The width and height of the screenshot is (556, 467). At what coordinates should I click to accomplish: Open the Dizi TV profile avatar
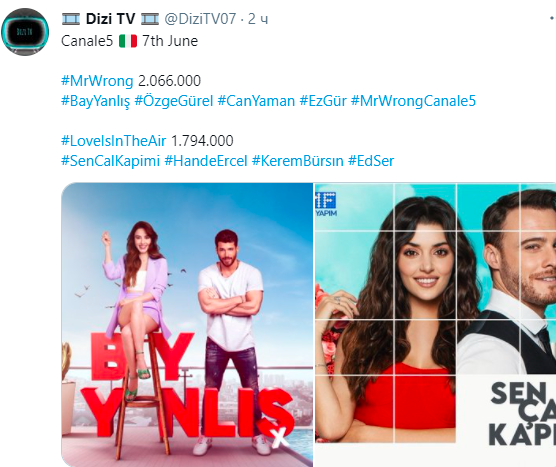pos(24,32)
